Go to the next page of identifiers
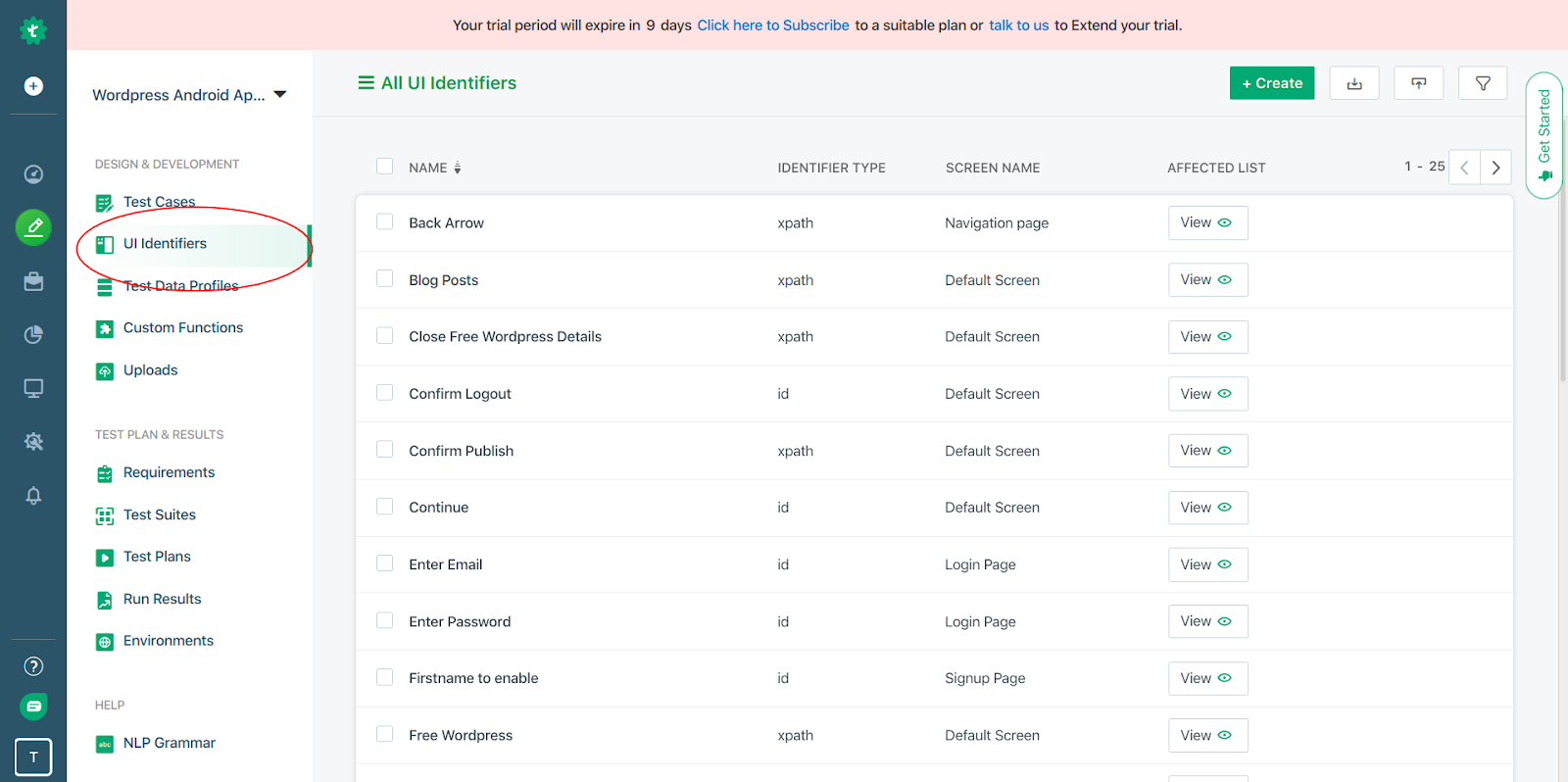 (1495, 168)
